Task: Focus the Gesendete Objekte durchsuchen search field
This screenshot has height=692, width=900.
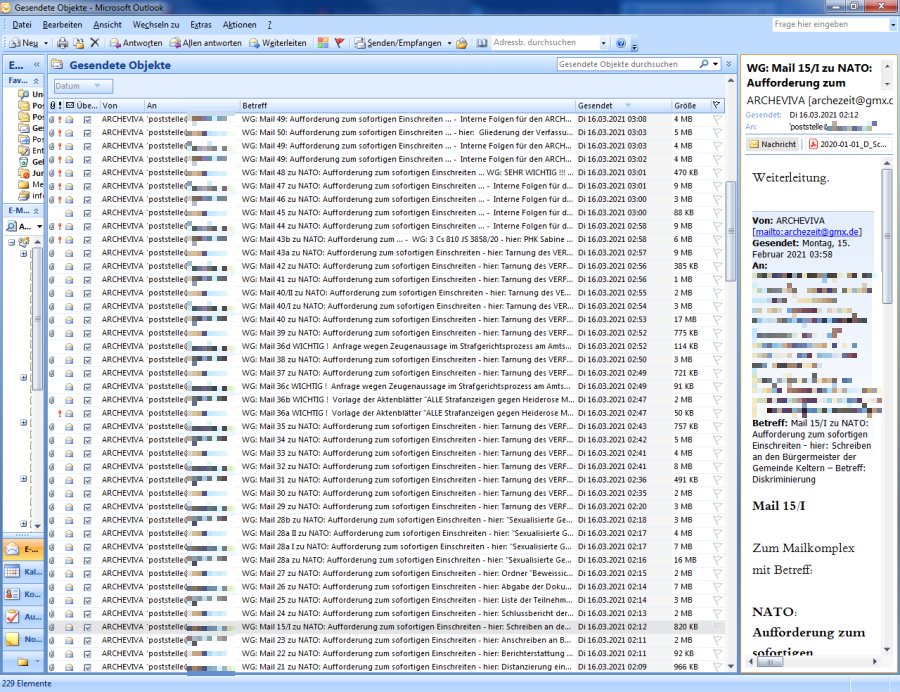Action: (x=627, y=64)
